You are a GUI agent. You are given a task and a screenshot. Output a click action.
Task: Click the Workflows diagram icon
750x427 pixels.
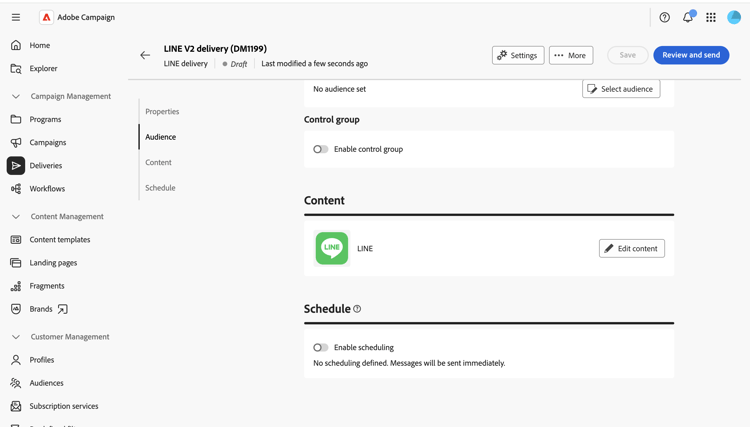(x=16, y=188)
